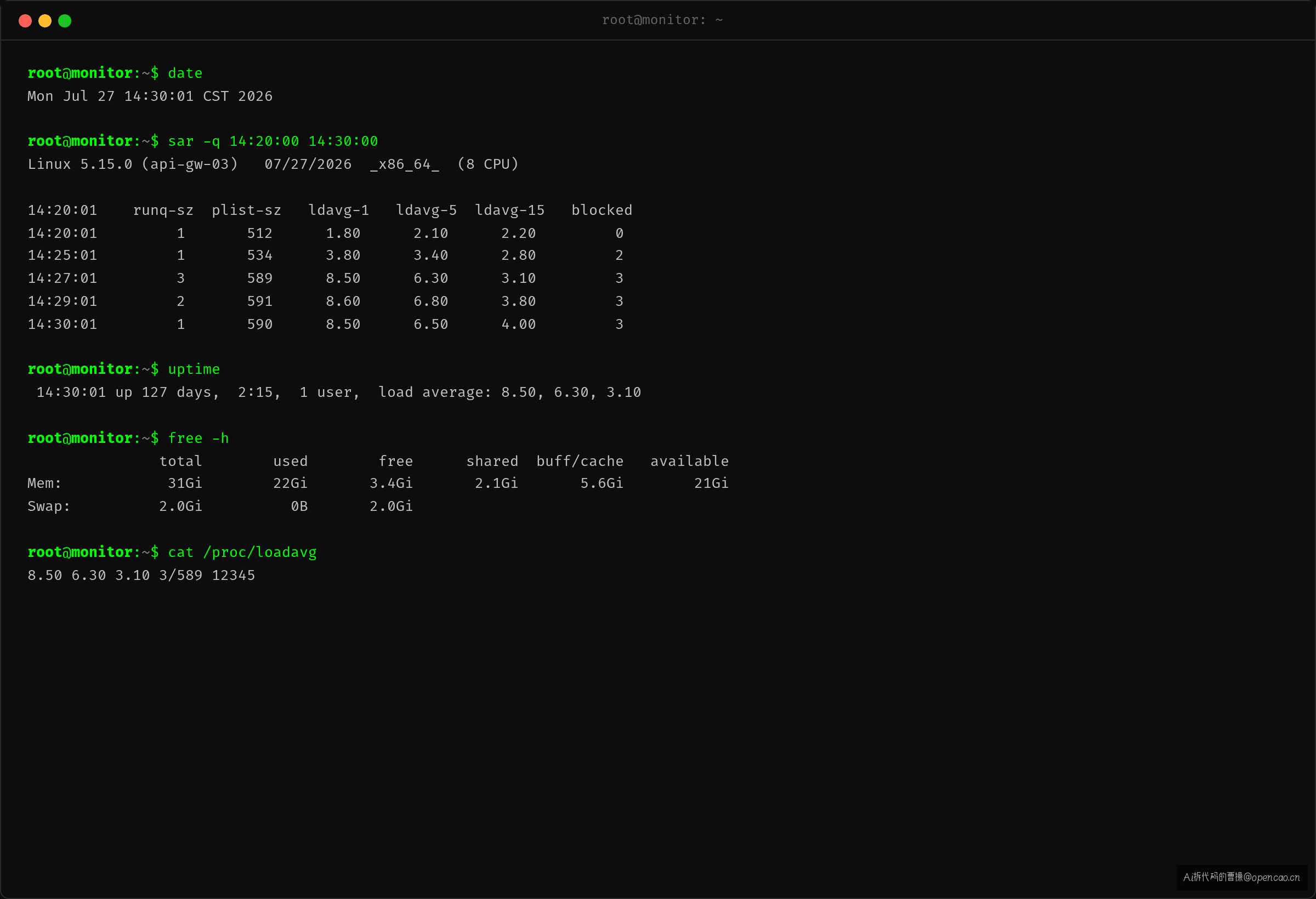Click the 'shared' column header
This screenshot has height=899, width=1316.
pyautogui.click(x=492, y=462)
